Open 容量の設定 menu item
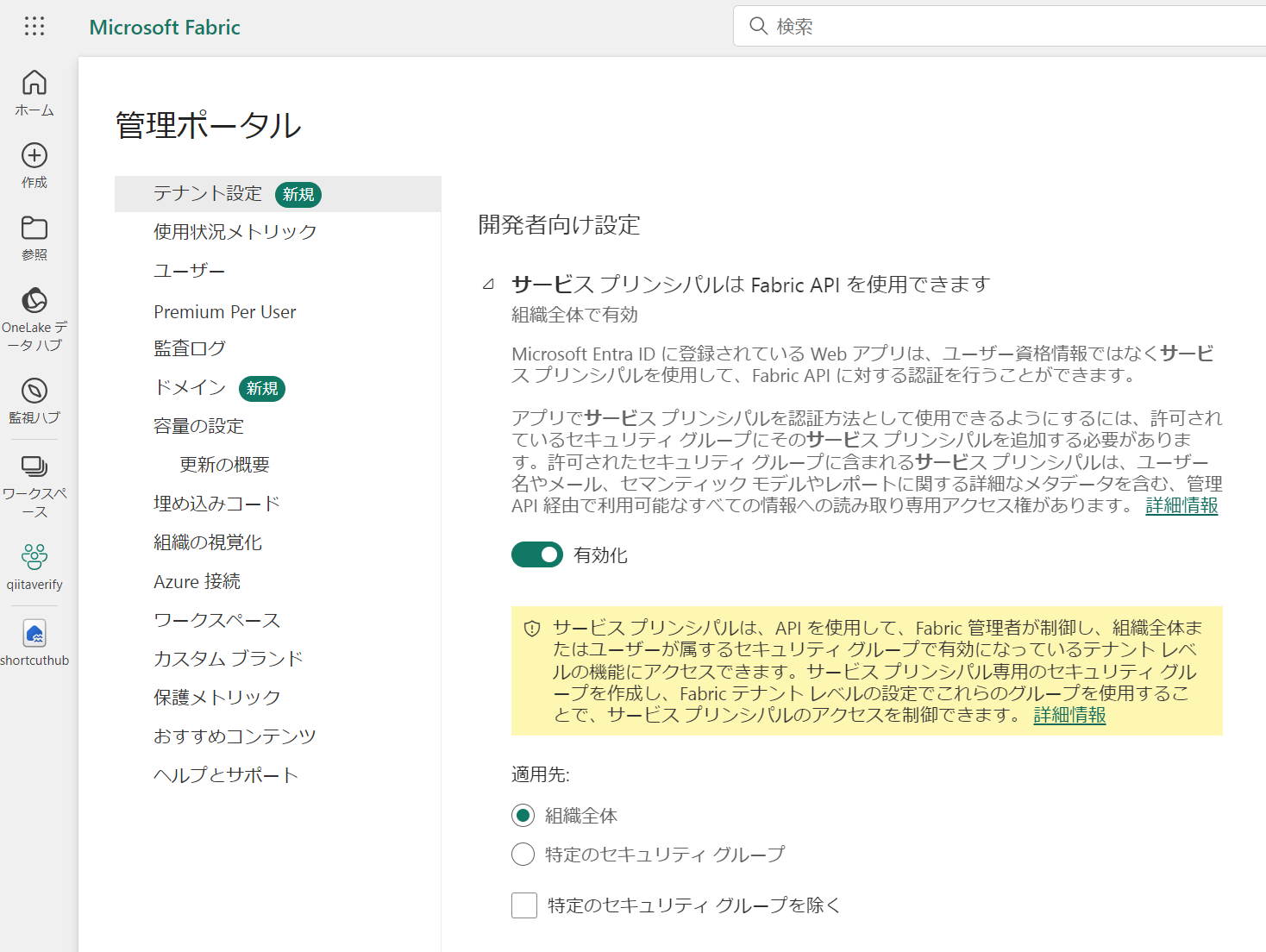 click(x=199, y=426)
